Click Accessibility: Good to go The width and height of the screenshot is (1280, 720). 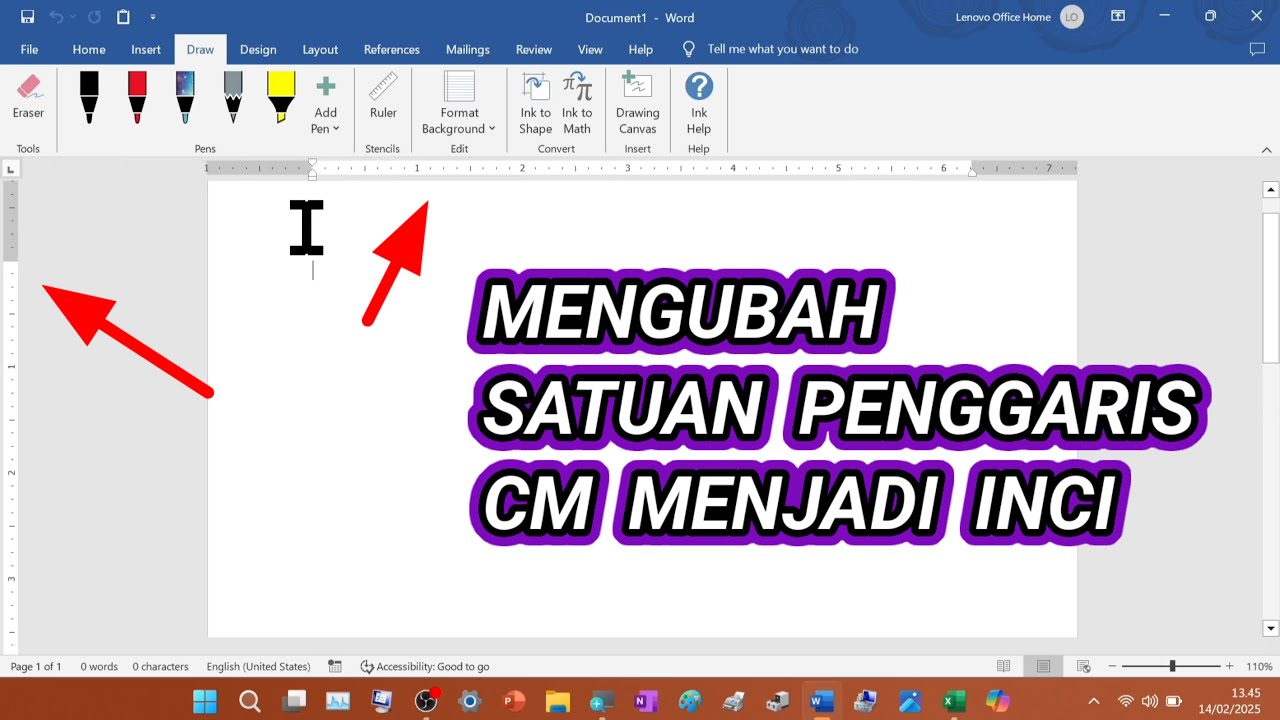425,666
